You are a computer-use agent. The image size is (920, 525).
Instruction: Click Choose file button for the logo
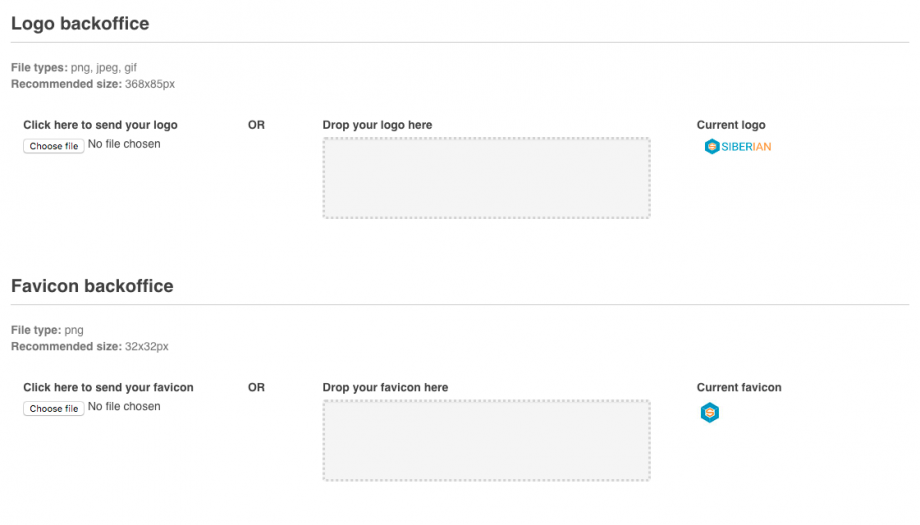coord(54,146)
